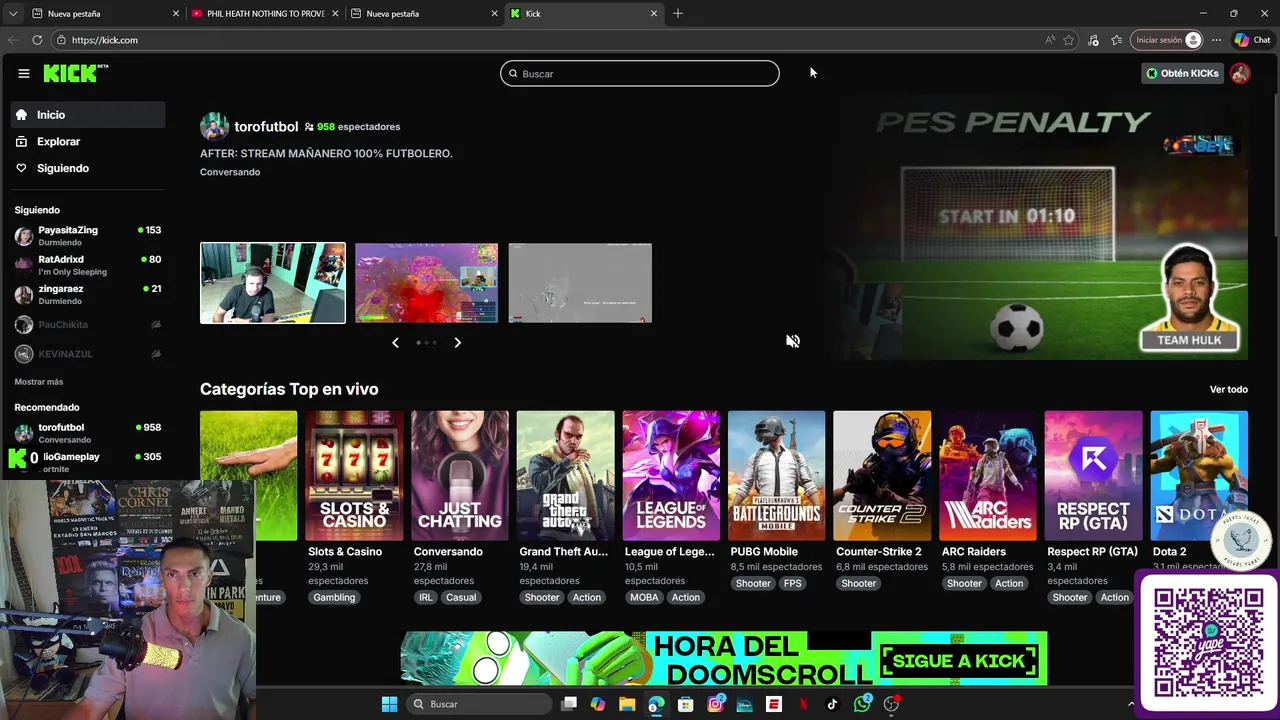This screenshot has width=1280, height=720.
Task: Open League of Legends category card
Action: 671,476
